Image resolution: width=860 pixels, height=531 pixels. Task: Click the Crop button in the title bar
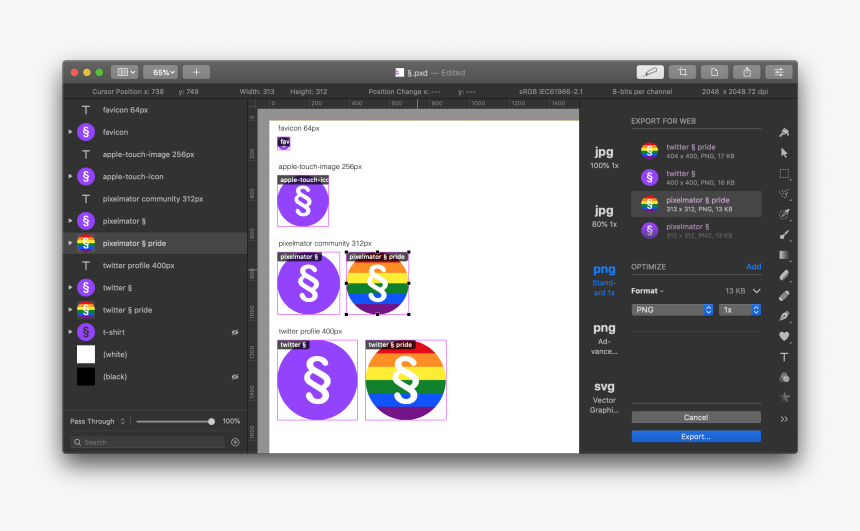[x=682, y=72]
